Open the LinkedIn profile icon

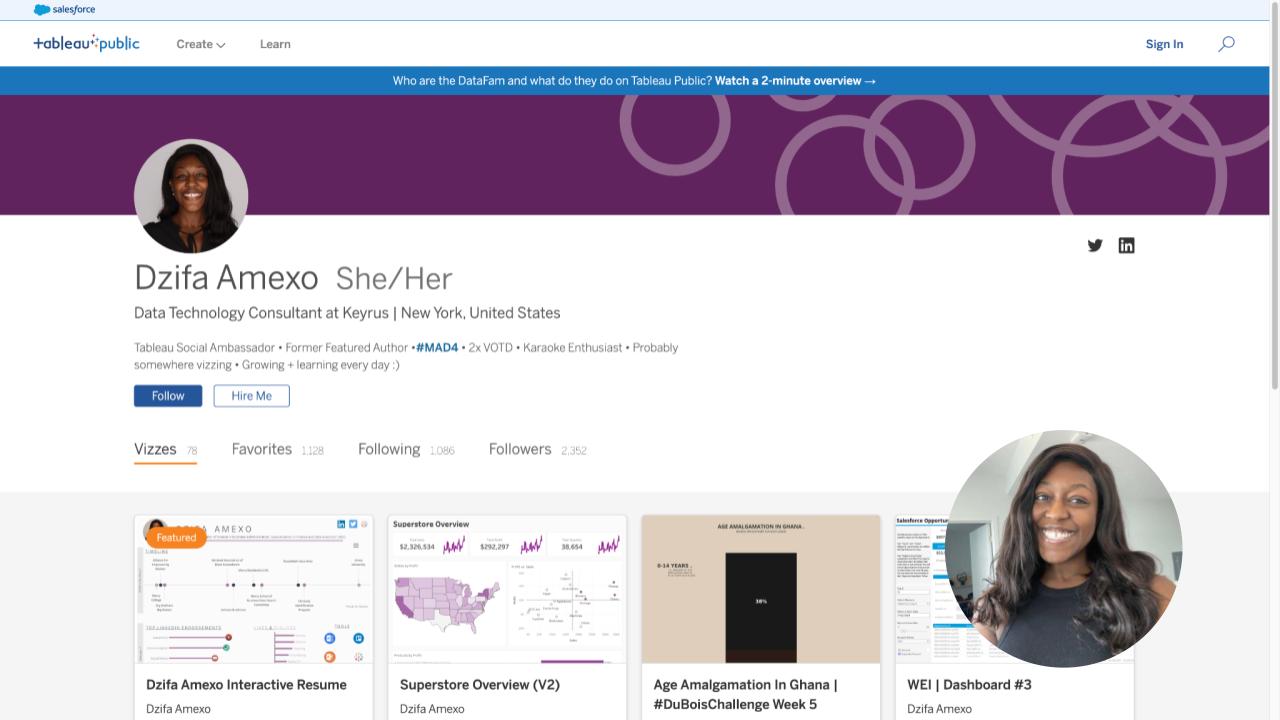(1126, 246)
